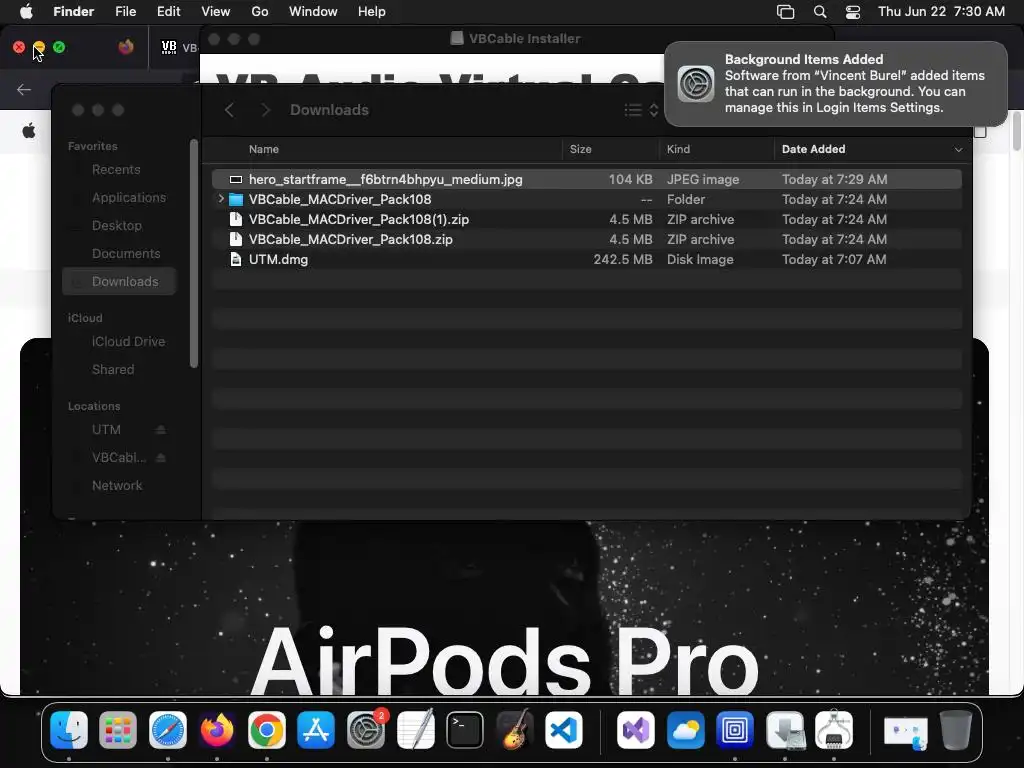Open the App Store dock icon
The width and height of the screenshot is (1024, 768).
tap(316, 729)
